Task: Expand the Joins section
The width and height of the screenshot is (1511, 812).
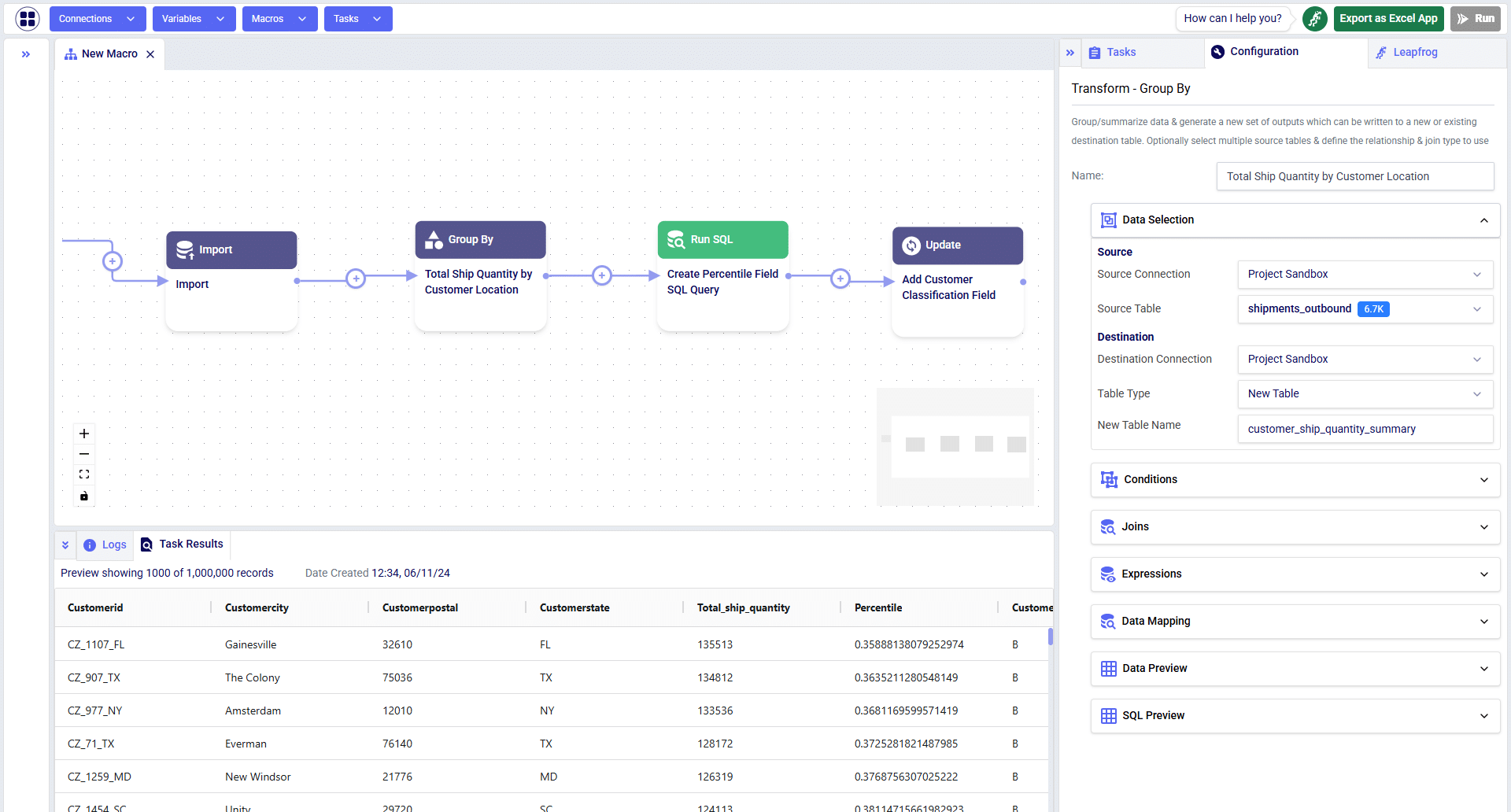Action: click(1295, 526)
